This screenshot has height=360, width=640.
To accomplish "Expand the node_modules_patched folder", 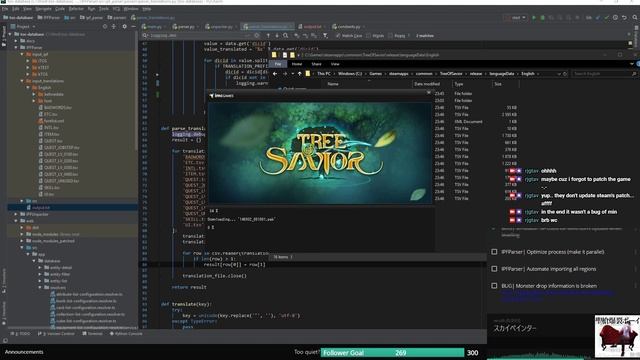I will (x=22, y=241).
